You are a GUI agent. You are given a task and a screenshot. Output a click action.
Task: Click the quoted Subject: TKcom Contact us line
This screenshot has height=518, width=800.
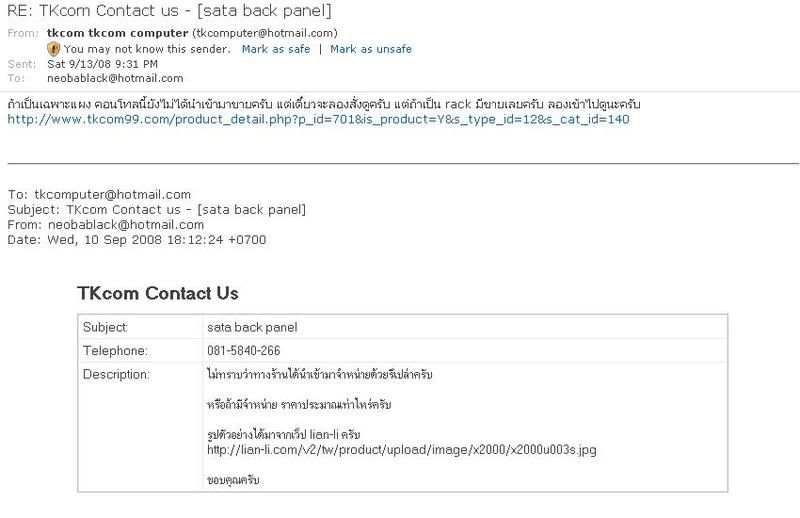click(x=157, y=210)
